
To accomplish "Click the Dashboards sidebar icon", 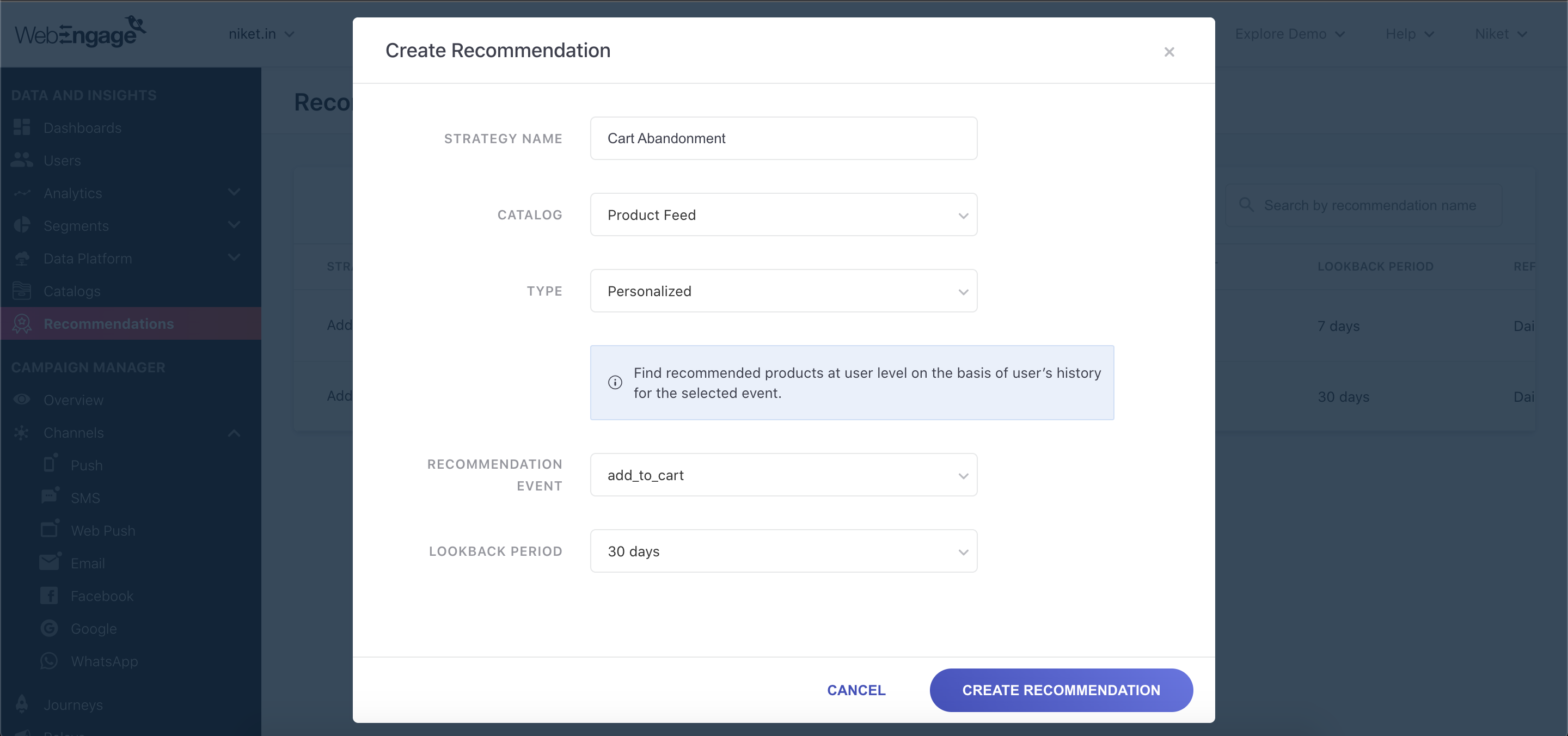I will click(22, 127).
